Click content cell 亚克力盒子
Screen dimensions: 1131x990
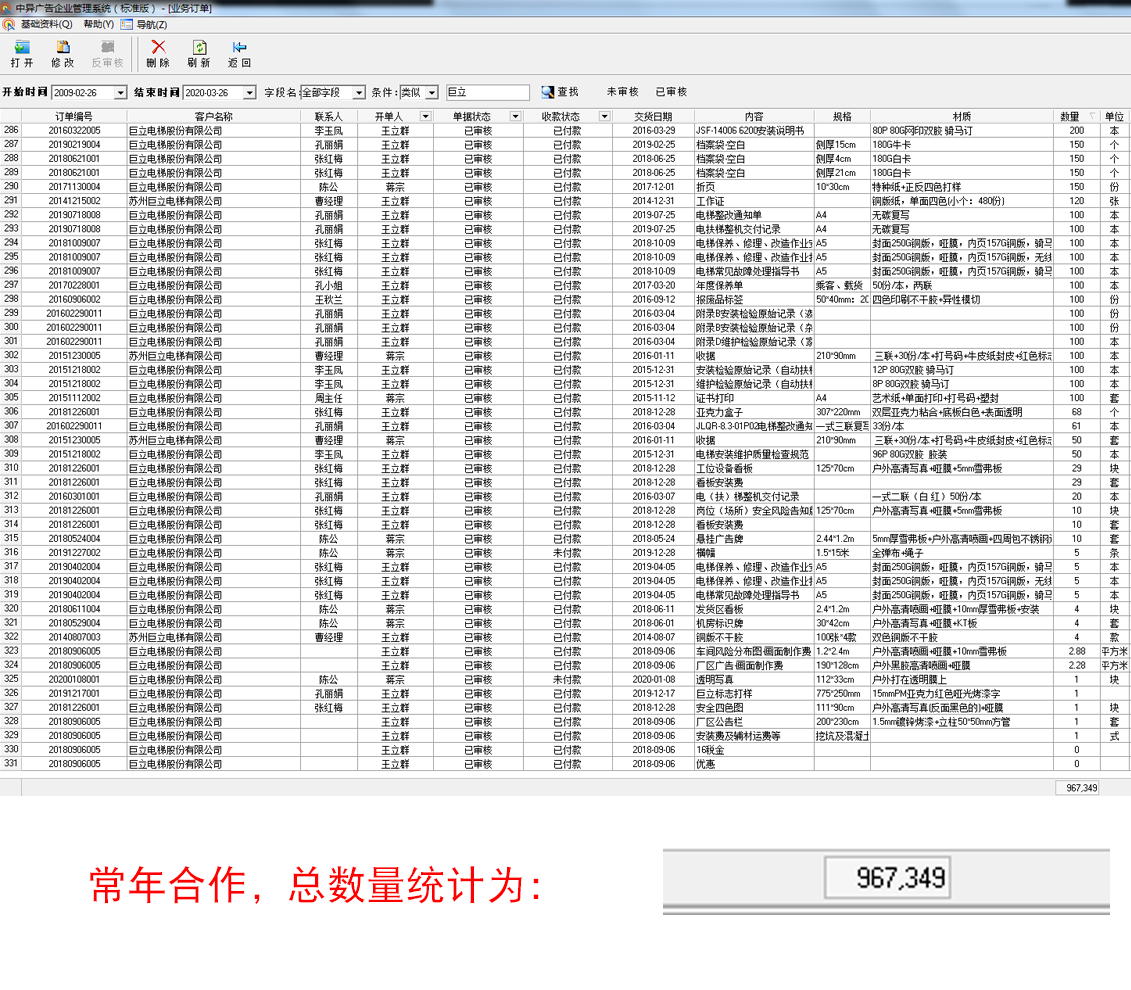[719, 412]
